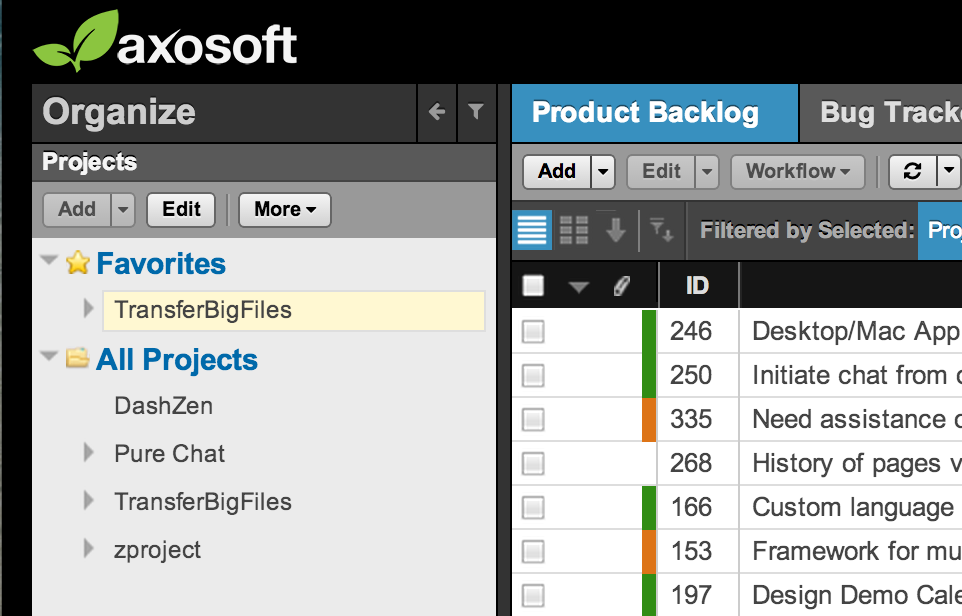
Task: Click ID cell 268
Action: (691, 464)
